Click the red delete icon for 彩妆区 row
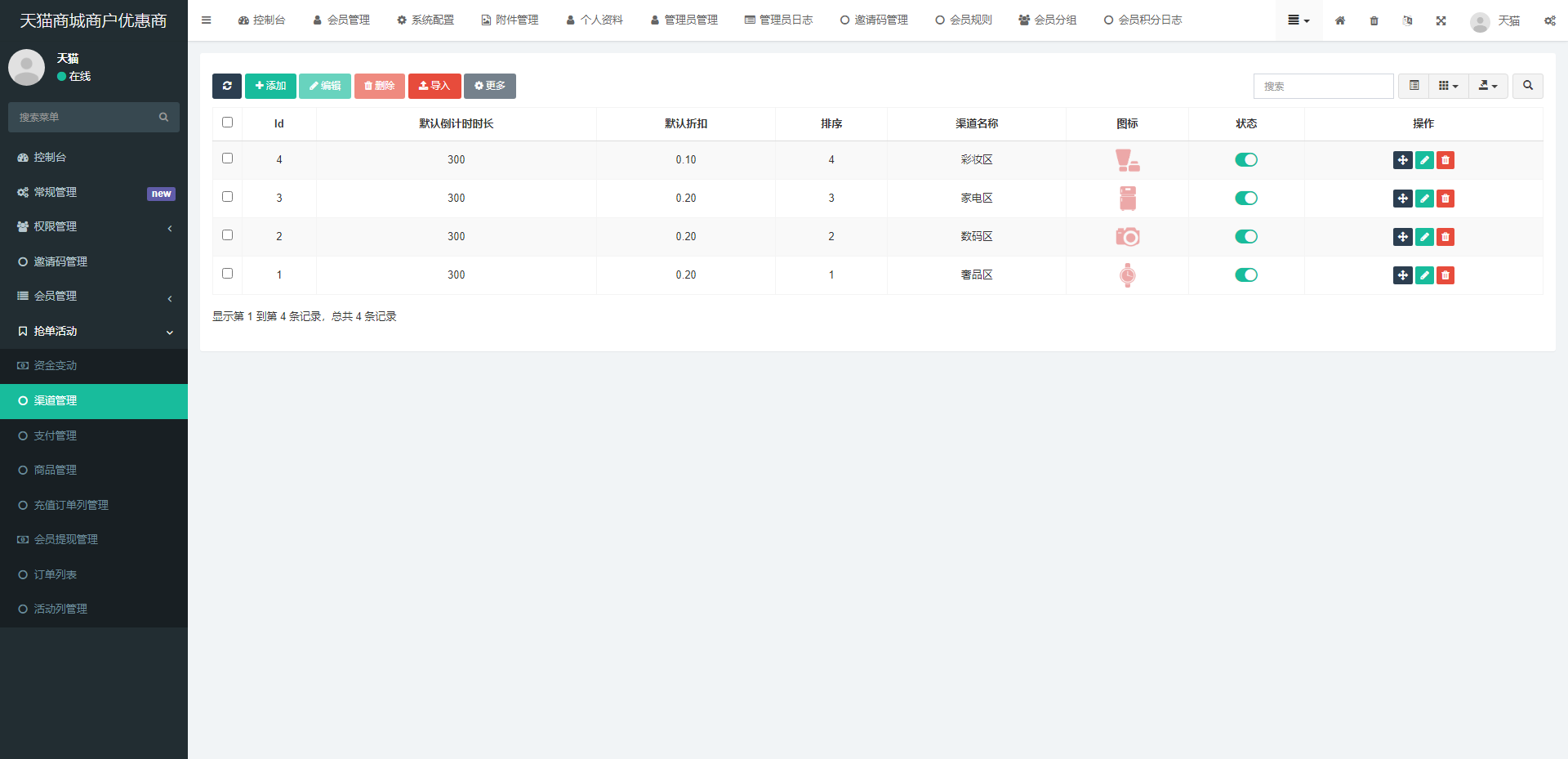This screenshot has height=759, width=1568. pyautogui.click(x=1445, y=160)
